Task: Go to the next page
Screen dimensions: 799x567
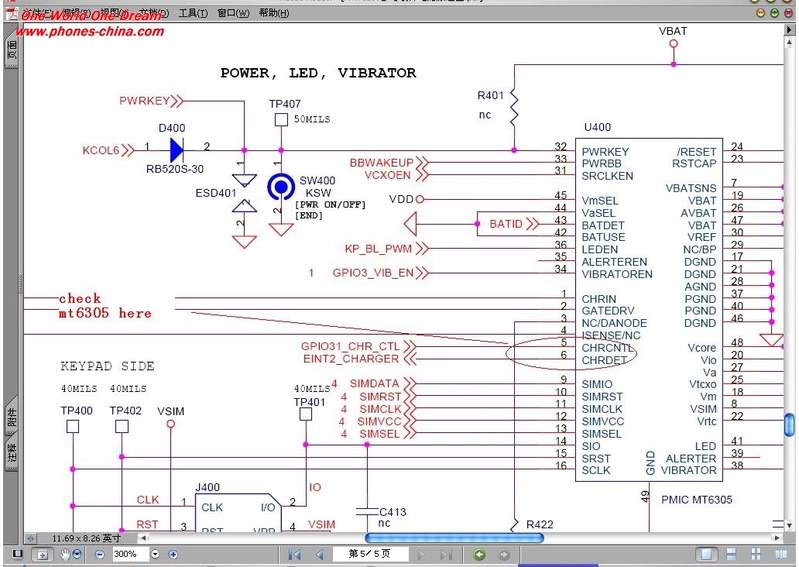Action: pos(421,554)
